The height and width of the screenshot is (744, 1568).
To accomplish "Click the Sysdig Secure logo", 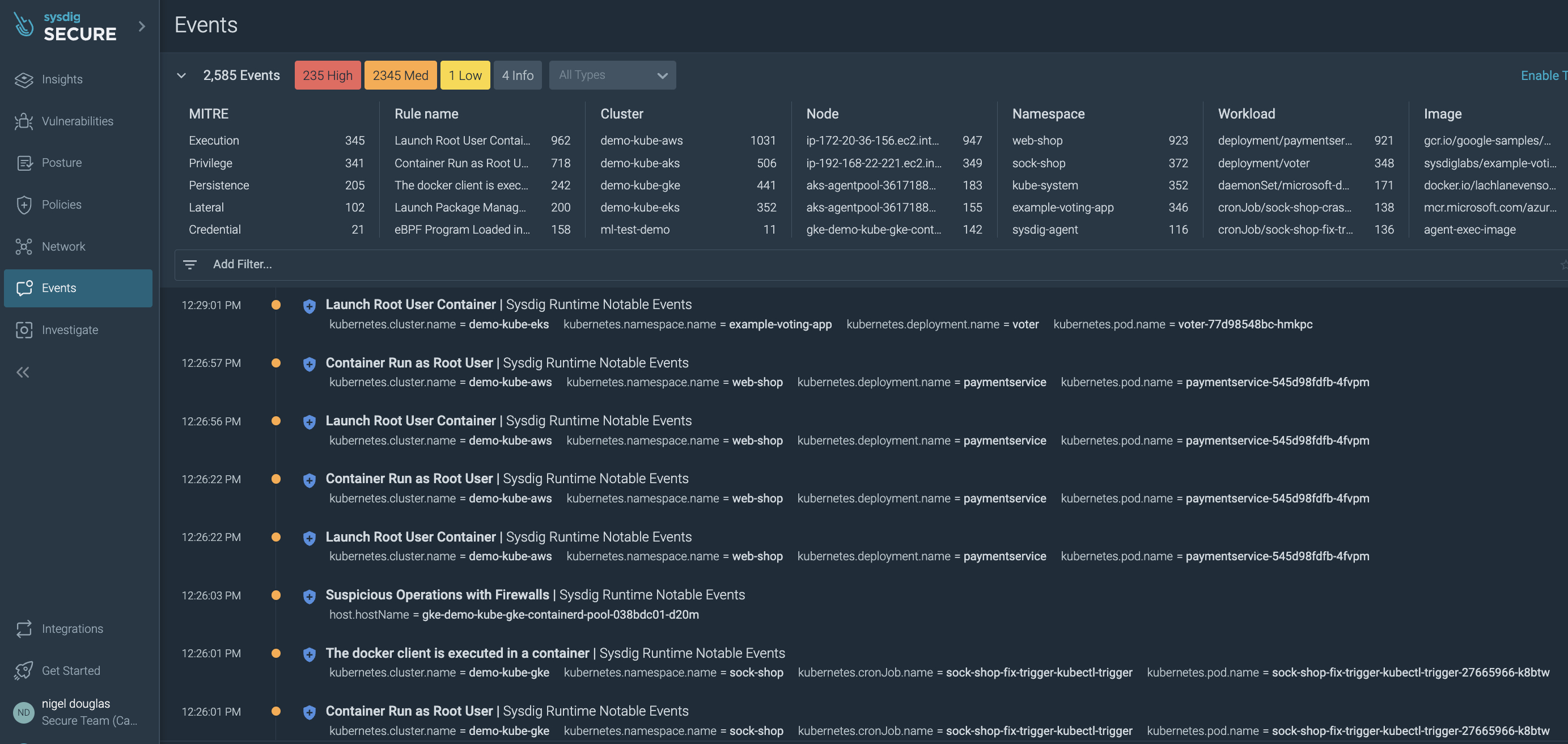I will 65,26.
